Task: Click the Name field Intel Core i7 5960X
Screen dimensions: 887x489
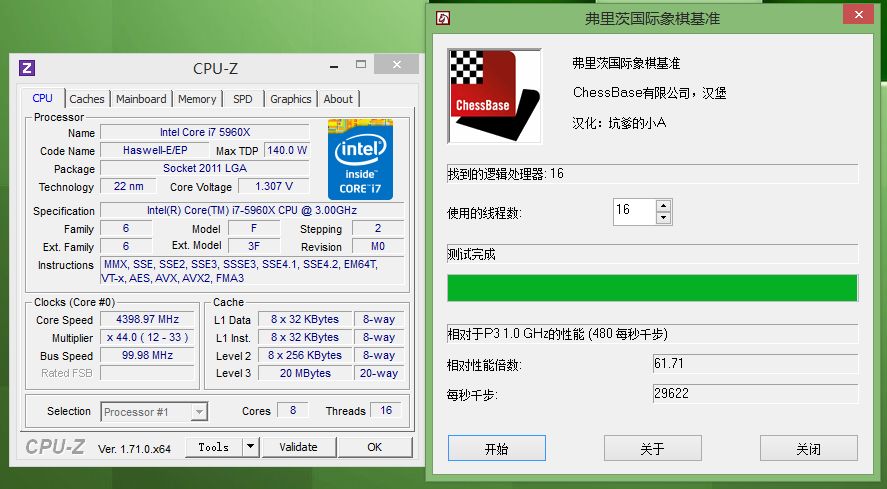Action: [205, 132]
